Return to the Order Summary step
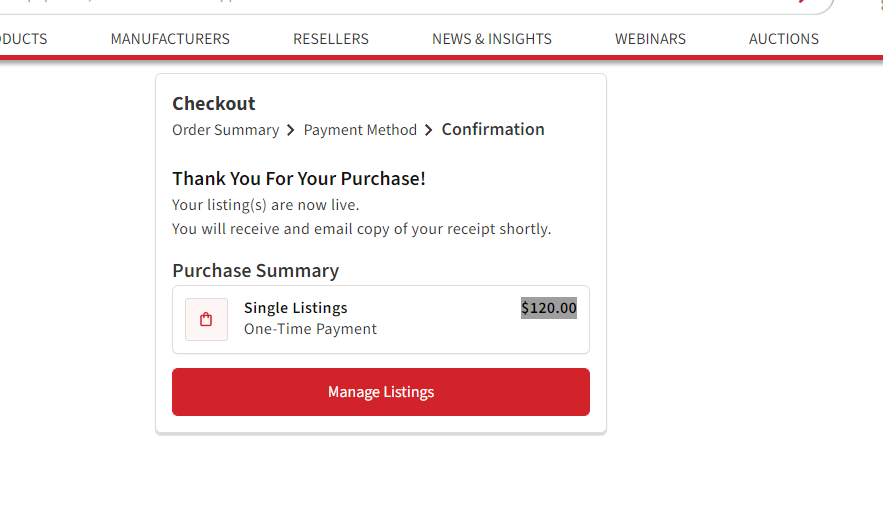 pyautogui.click(x=225, y=130)
